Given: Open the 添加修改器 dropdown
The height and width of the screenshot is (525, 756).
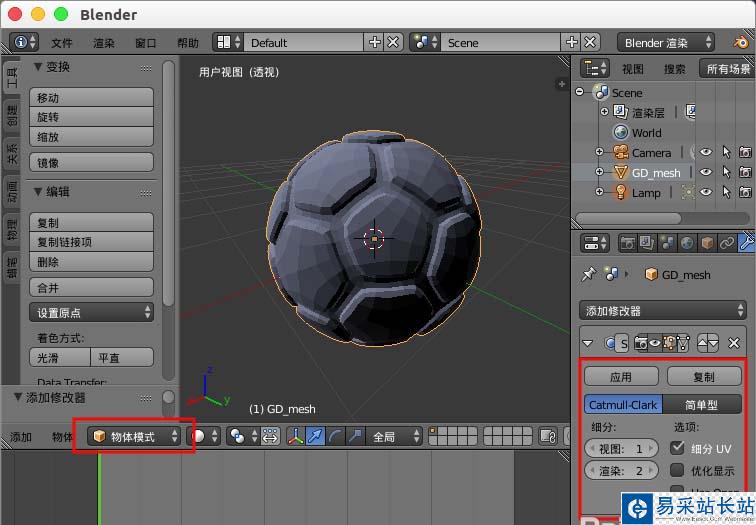Looking at the screenshot, I should click(x=662, y=311).
